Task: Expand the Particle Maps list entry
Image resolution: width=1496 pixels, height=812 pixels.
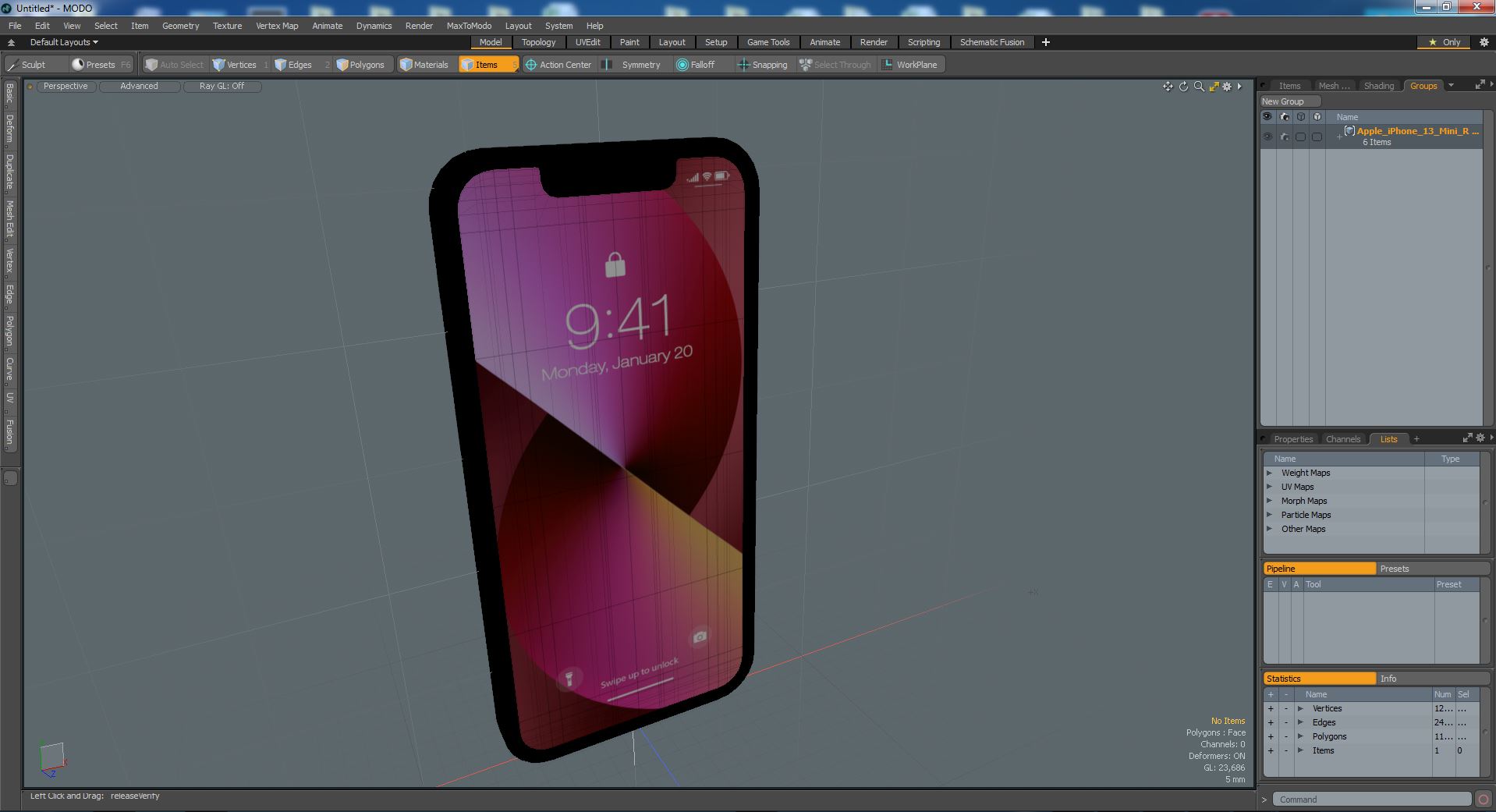Action: pyautogui.click(x=1269, y=515)
